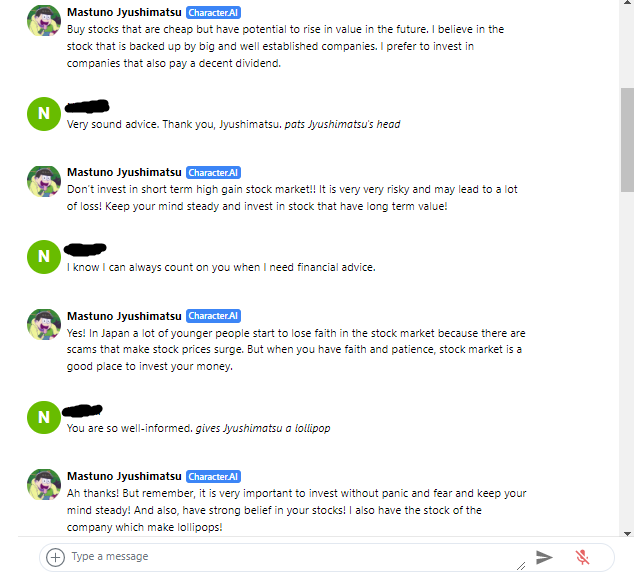Click the Mastuno Jyushimatsu name above "Ah thanks!"

point(124,477)
